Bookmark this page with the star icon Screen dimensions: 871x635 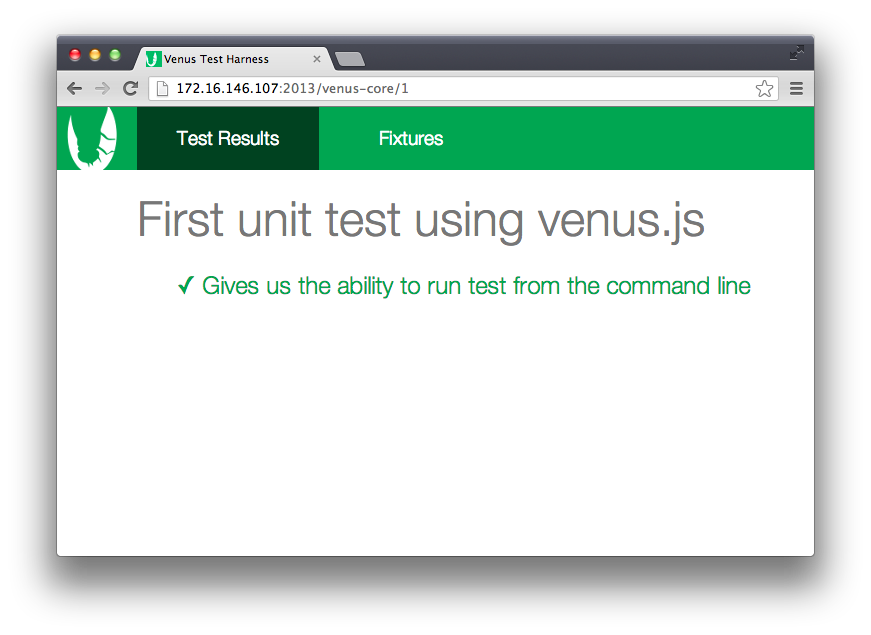pyautogui.click(x=764, y=88)
